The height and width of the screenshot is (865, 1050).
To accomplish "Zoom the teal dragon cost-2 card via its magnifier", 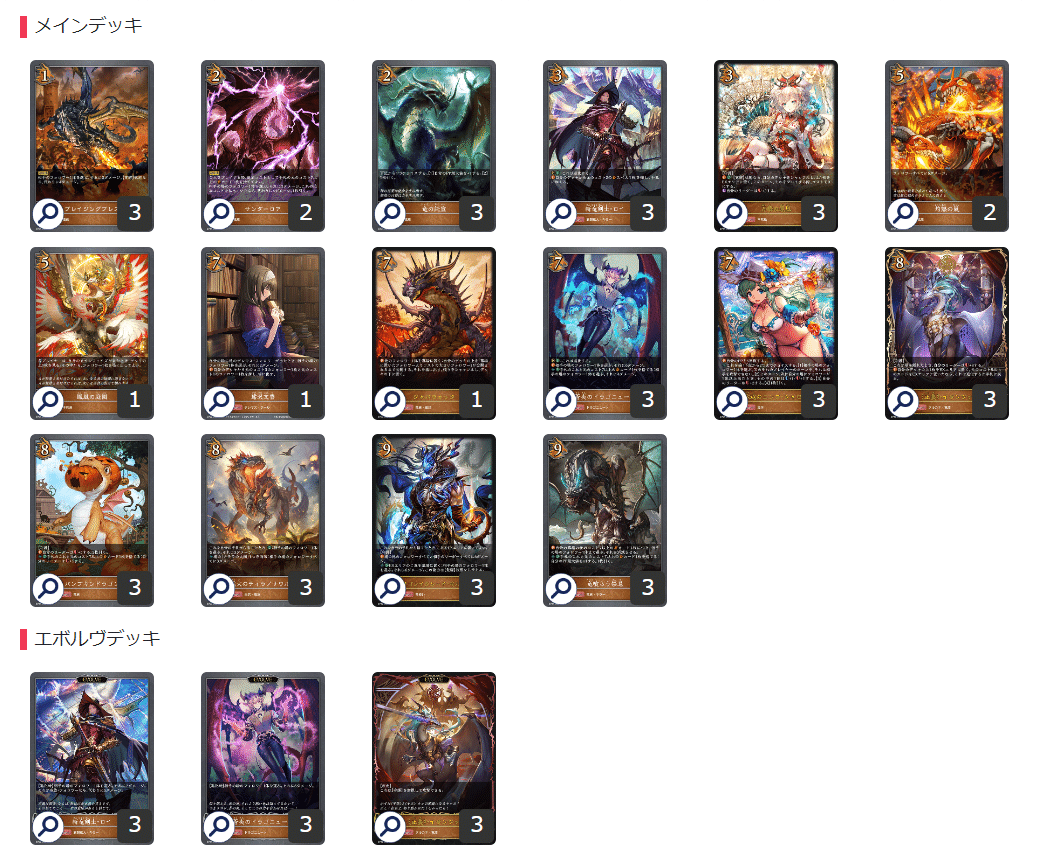I will tap(390, 214).
